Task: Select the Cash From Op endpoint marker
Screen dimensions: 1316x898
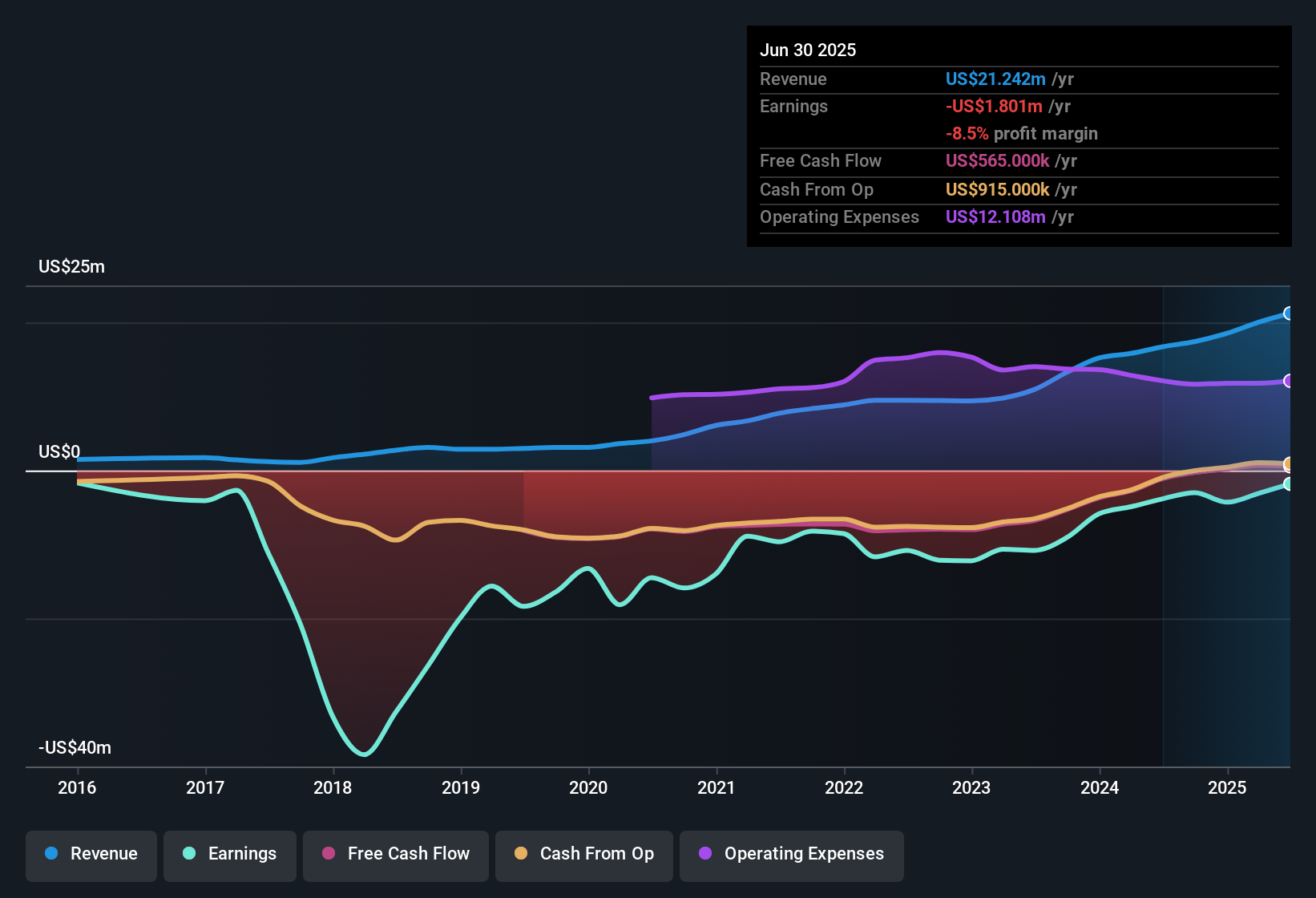Action: [x=1288, y=463]
